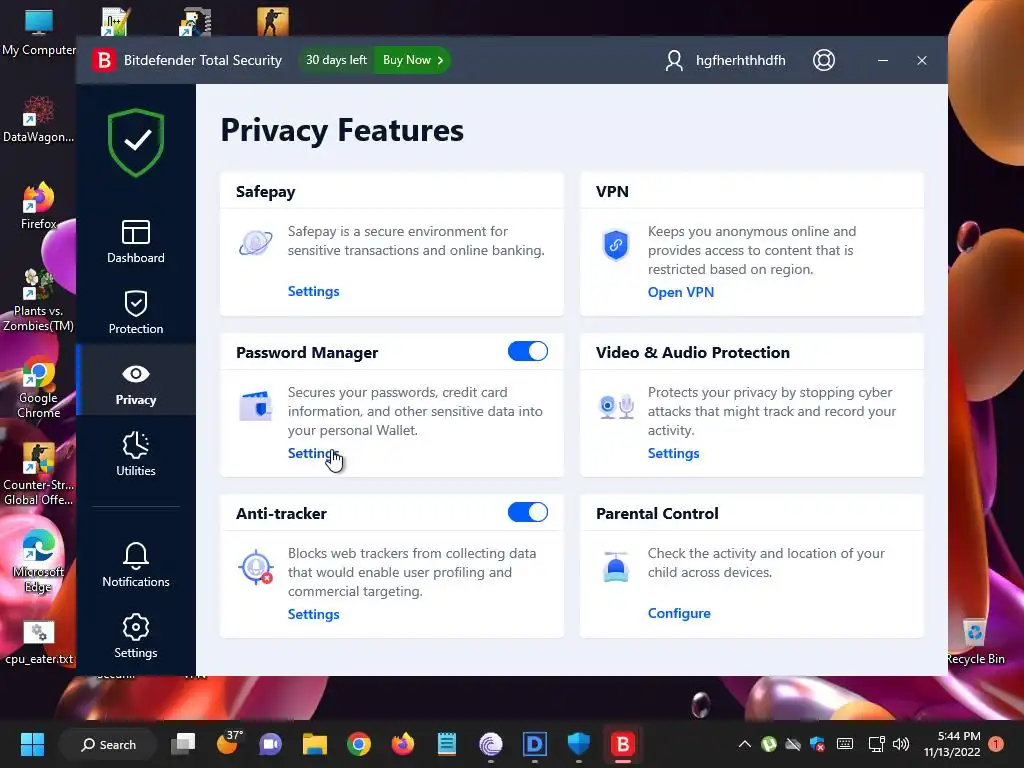Open the notepad app on the taskbar
The image size is (1024, 768).
(x=447, y=744)
